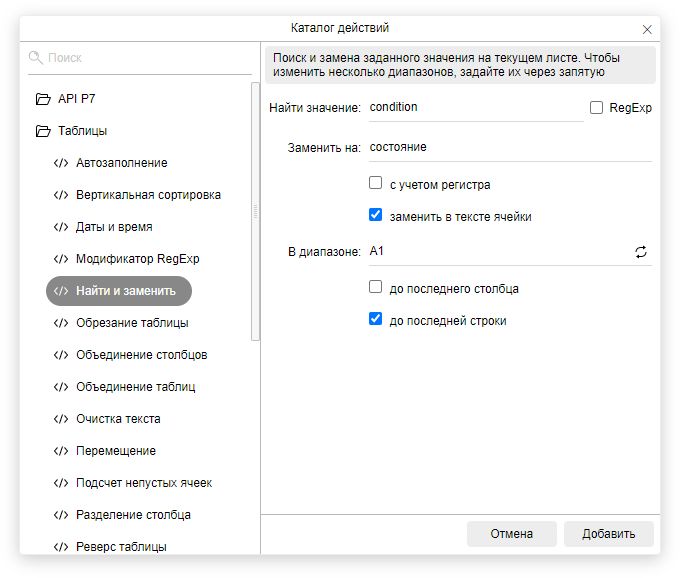Viewport: 680px width, 578px height.
Task: Click the code icon next to Даты и время
Action: 61,227
